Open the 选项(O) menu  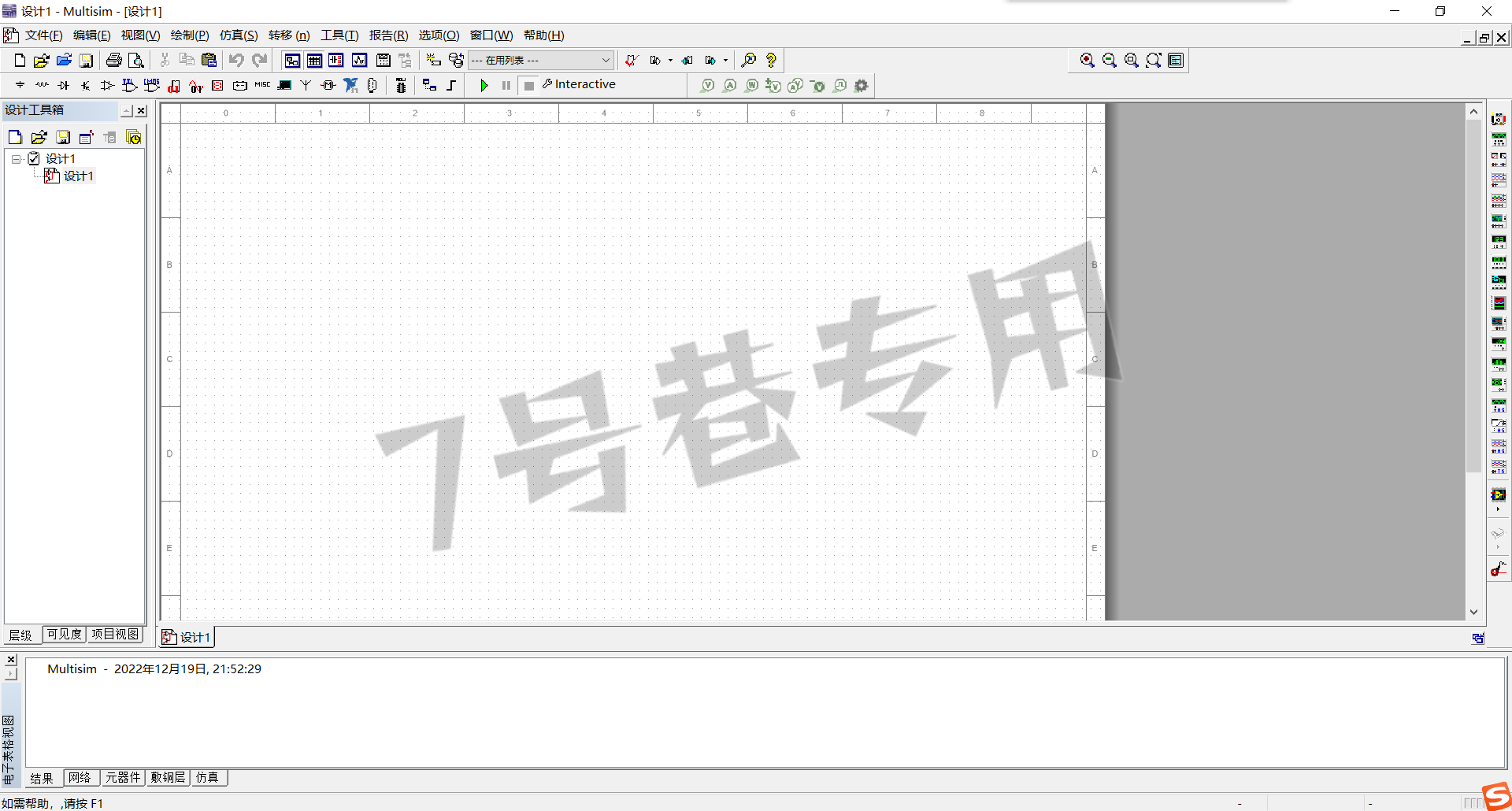[439, 35]
